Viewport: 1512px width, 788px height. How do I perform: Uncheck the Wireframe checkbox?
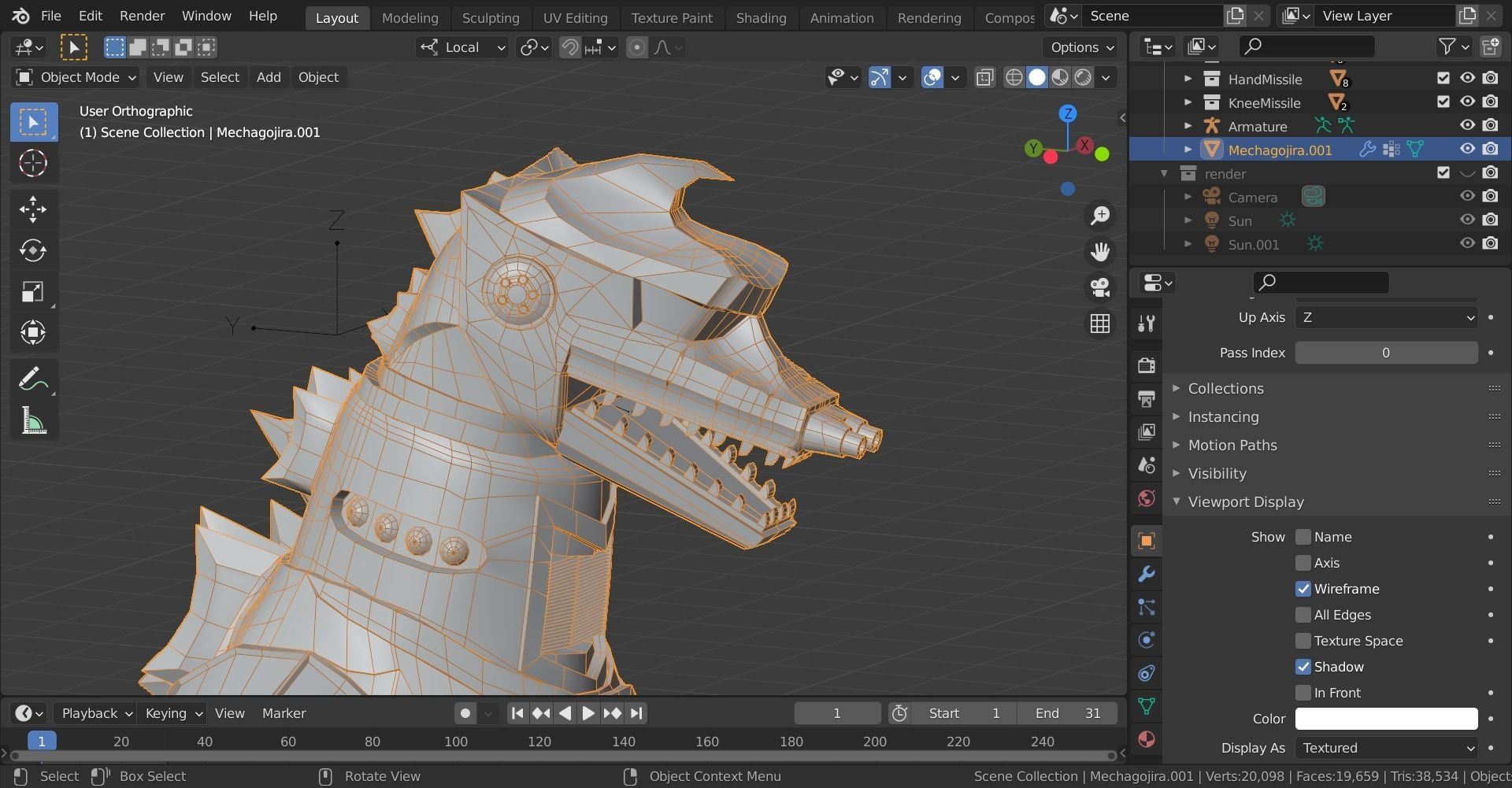1303,589
